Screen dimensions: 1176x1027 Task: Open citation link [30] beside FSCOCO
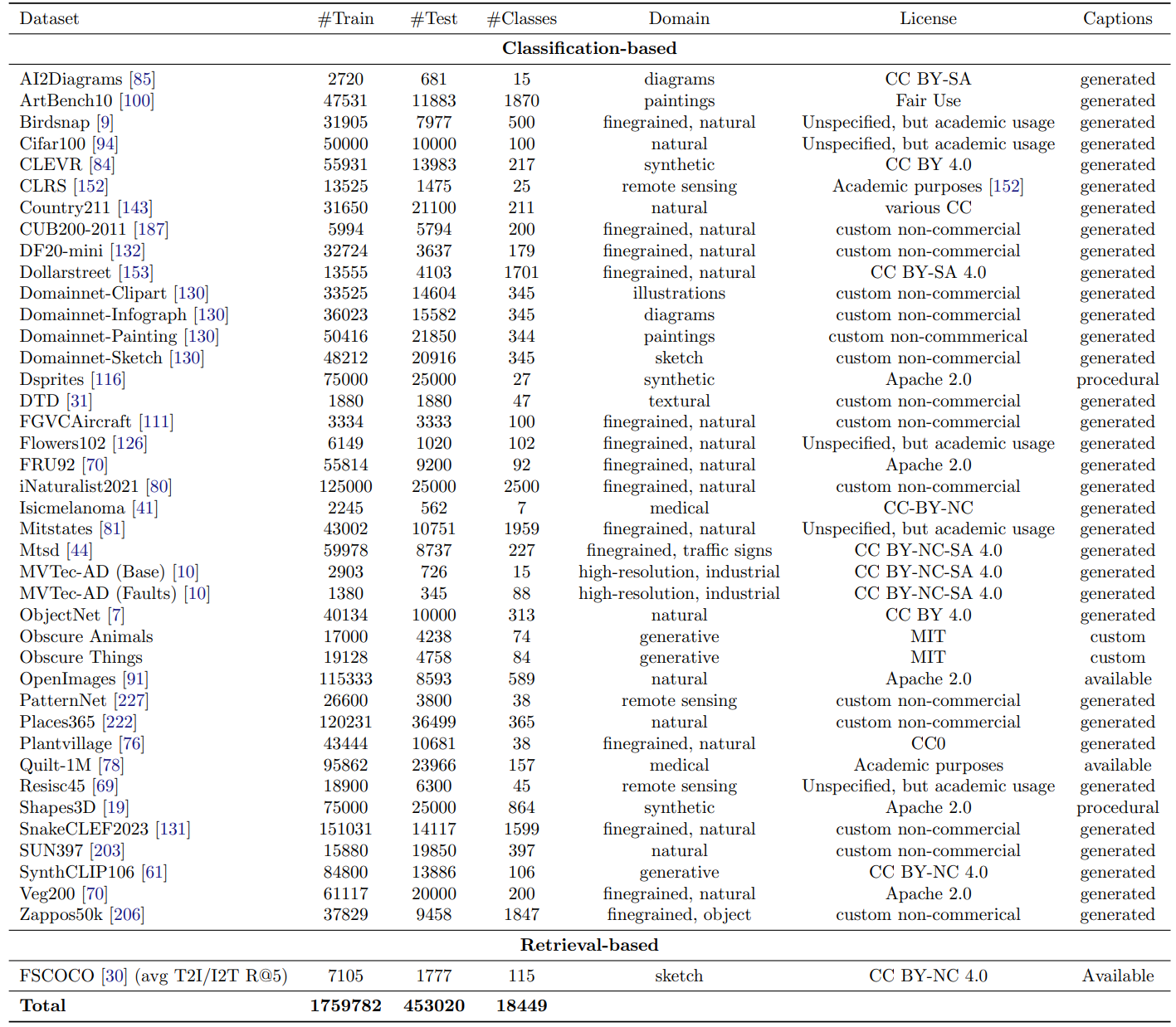click(115, 976)
